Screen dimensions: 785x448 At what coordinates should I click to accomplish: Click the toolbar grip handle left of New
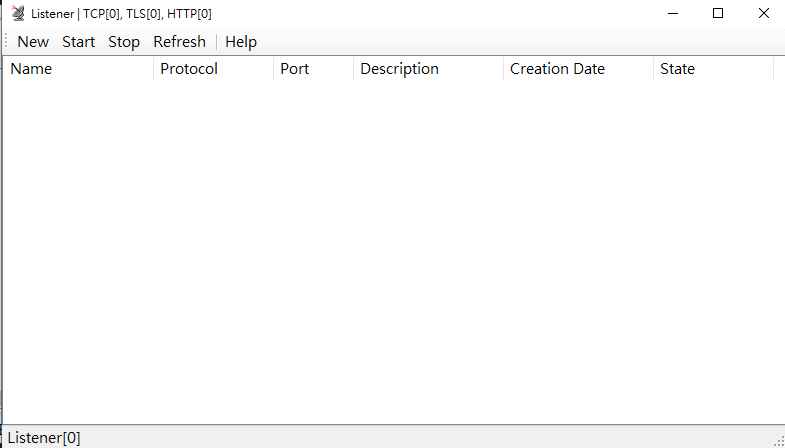tap(7, 42)
